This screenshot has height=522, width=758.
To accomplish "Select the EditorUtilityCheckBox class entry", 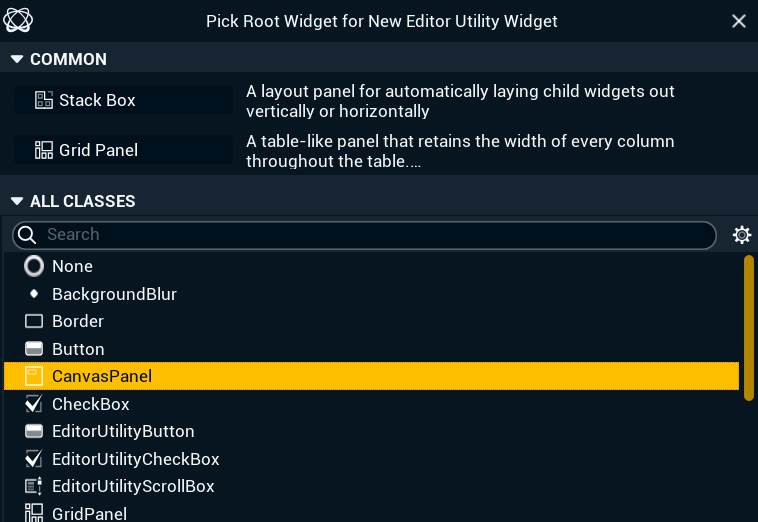I will tap(135, 459).
